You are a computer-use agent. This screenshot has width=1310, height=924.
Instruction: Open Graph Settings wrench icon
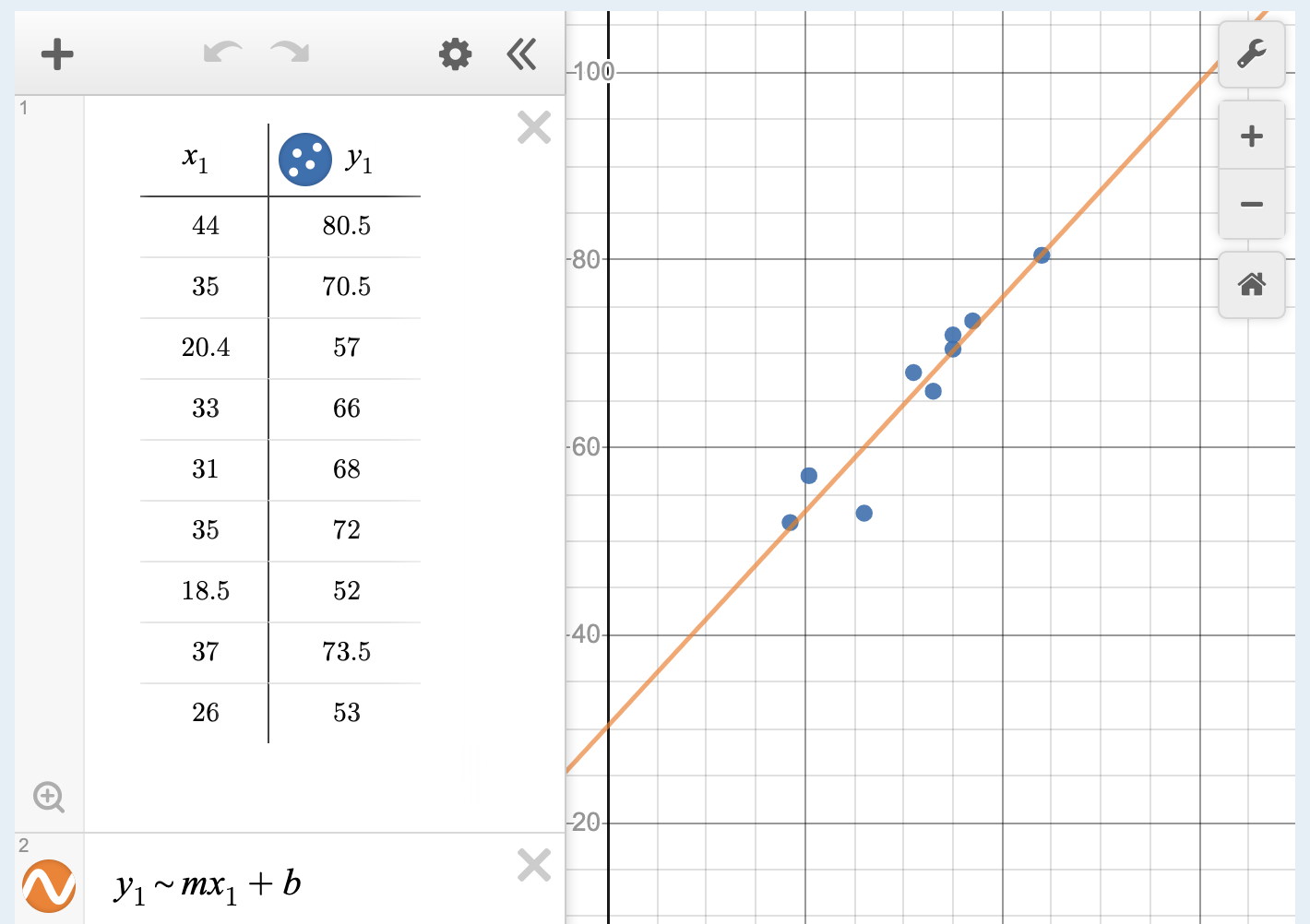point(1252,54)
